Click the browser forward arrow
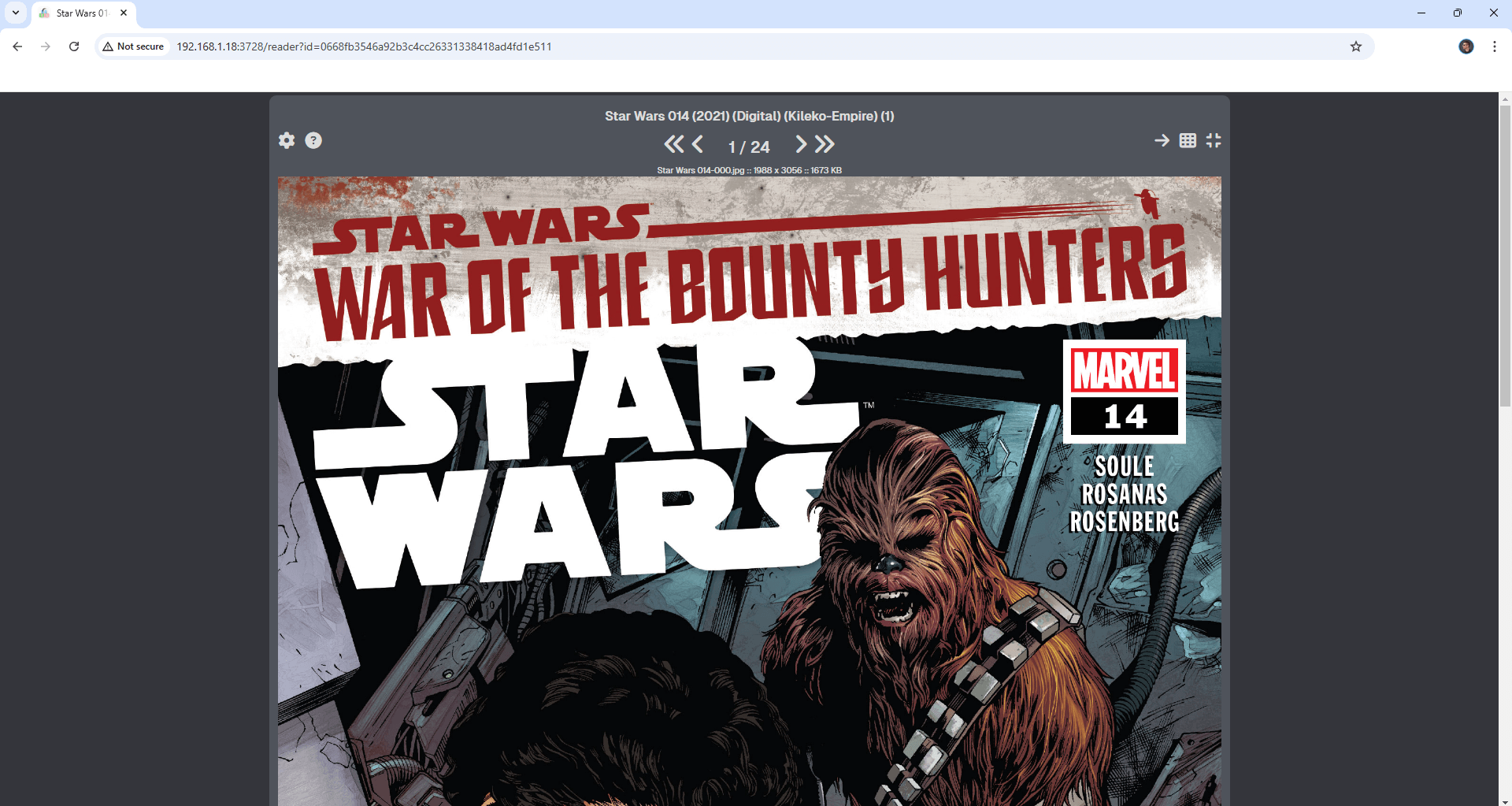This screenshot has width=1512, height=806. click(46, 46)
